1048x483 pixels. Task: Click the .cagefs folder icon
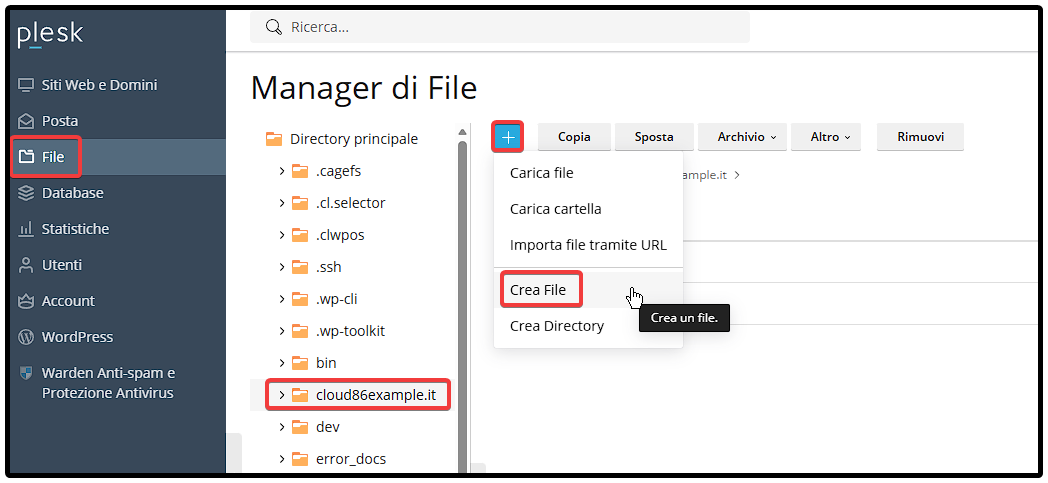(300, 171)
